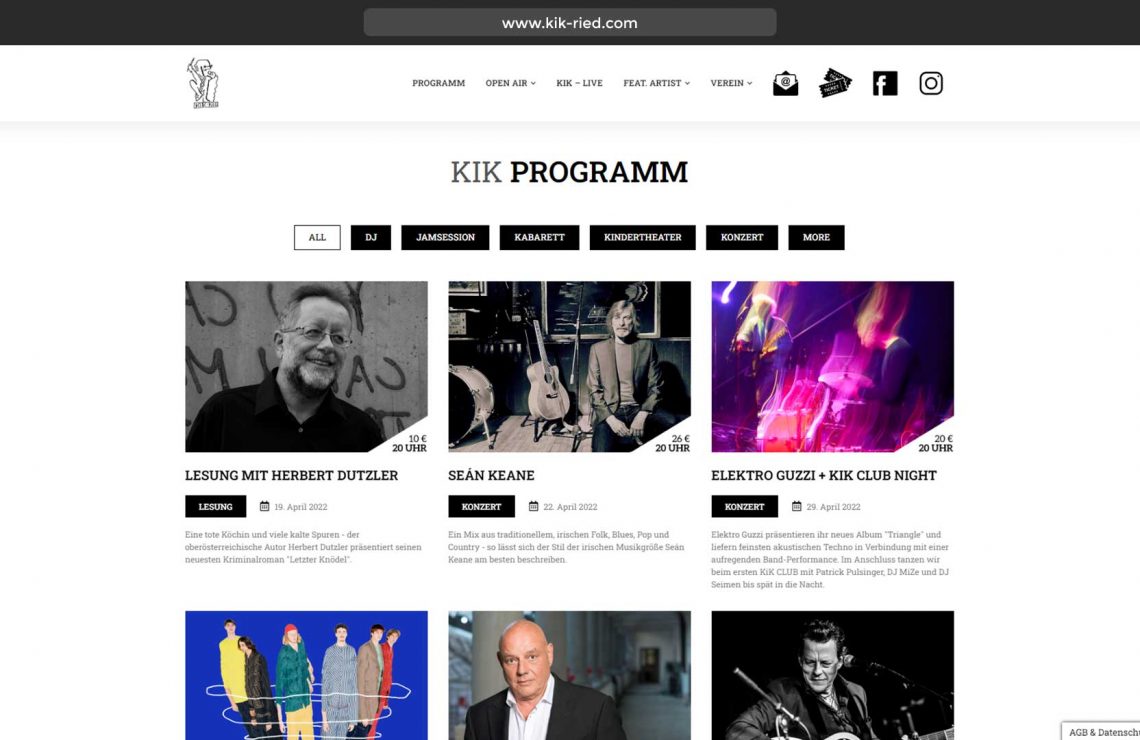Open the Herbert Dutzler event photo
The image size is (1140, 740).
[x=306, y=366]
